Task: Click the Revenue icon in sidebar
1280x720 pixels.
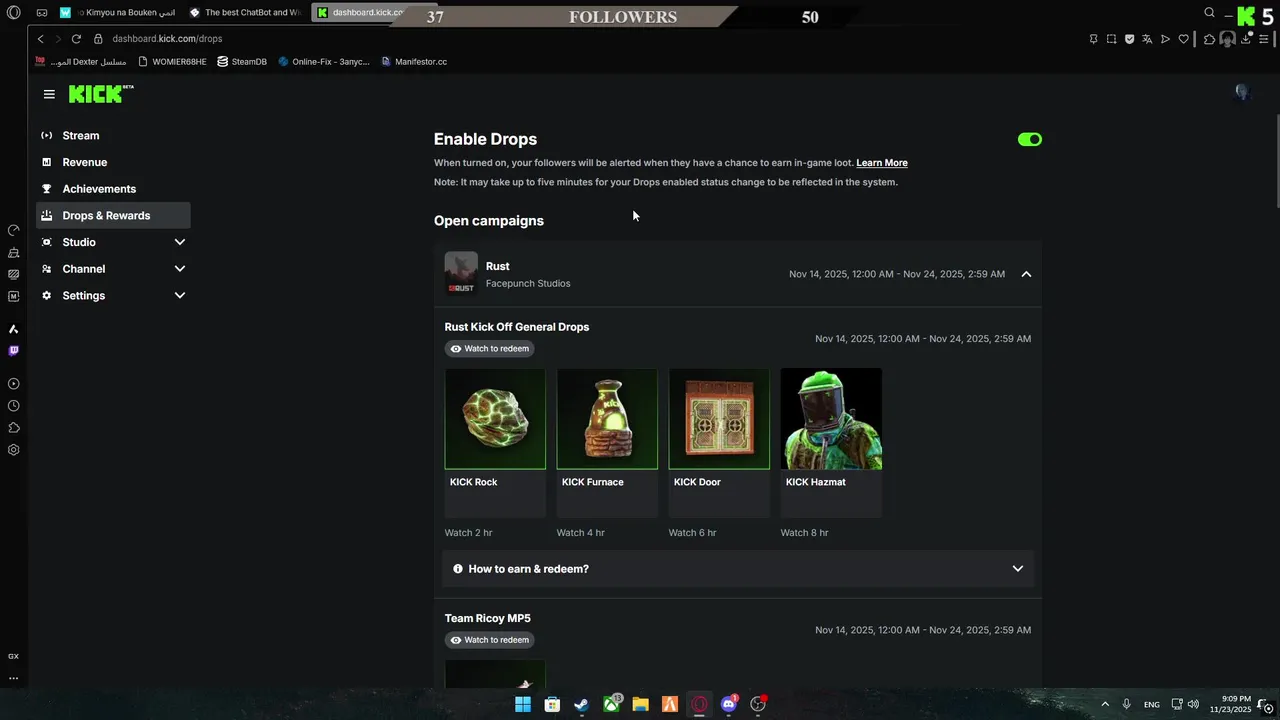Action: tap(46, 162)
